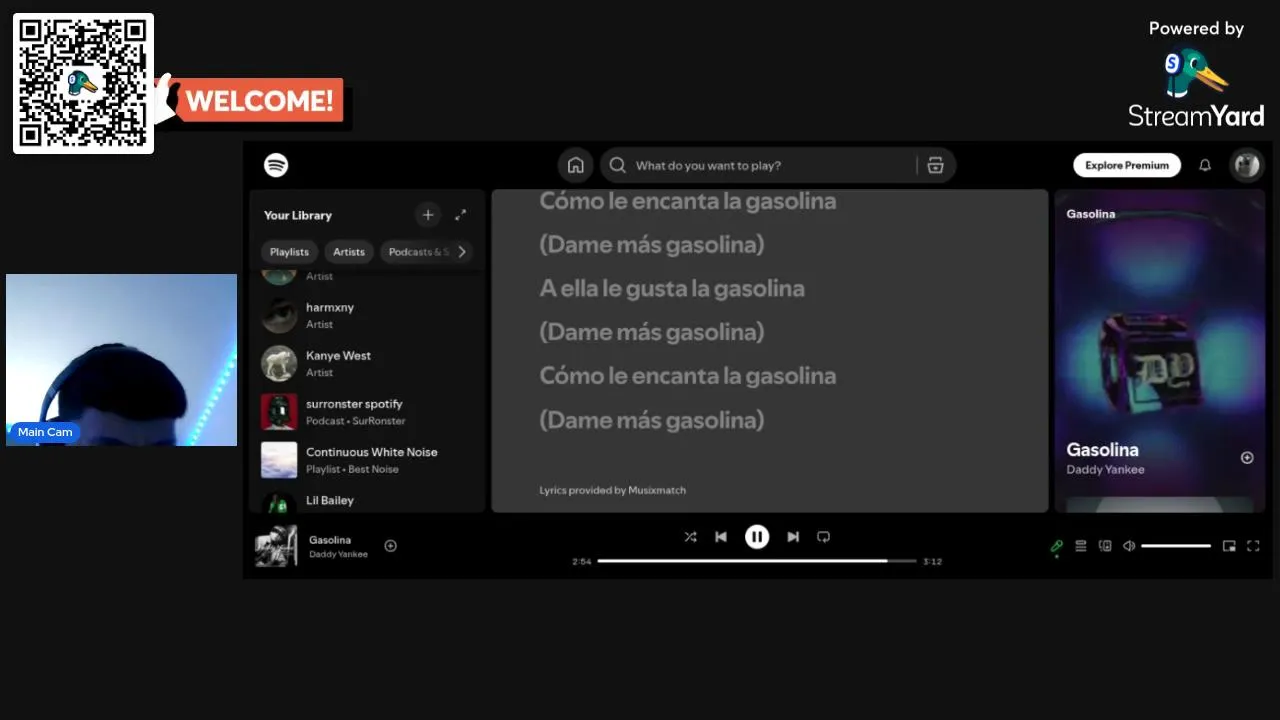The height and width of the screenshot is (720, 1280).
Task: Click Daddy Yankee link in right panel
Action: (x=1105, y=470)
